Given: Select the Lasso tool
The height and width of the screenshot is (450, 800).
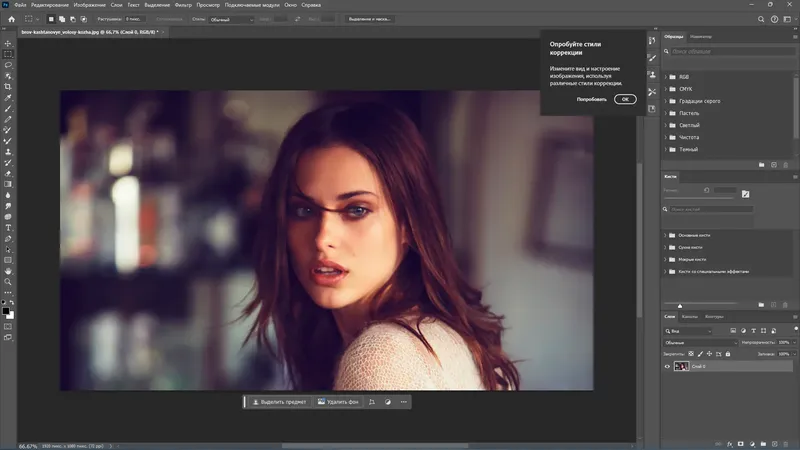Looking at the screenshot, I should (x=8, y=65).
